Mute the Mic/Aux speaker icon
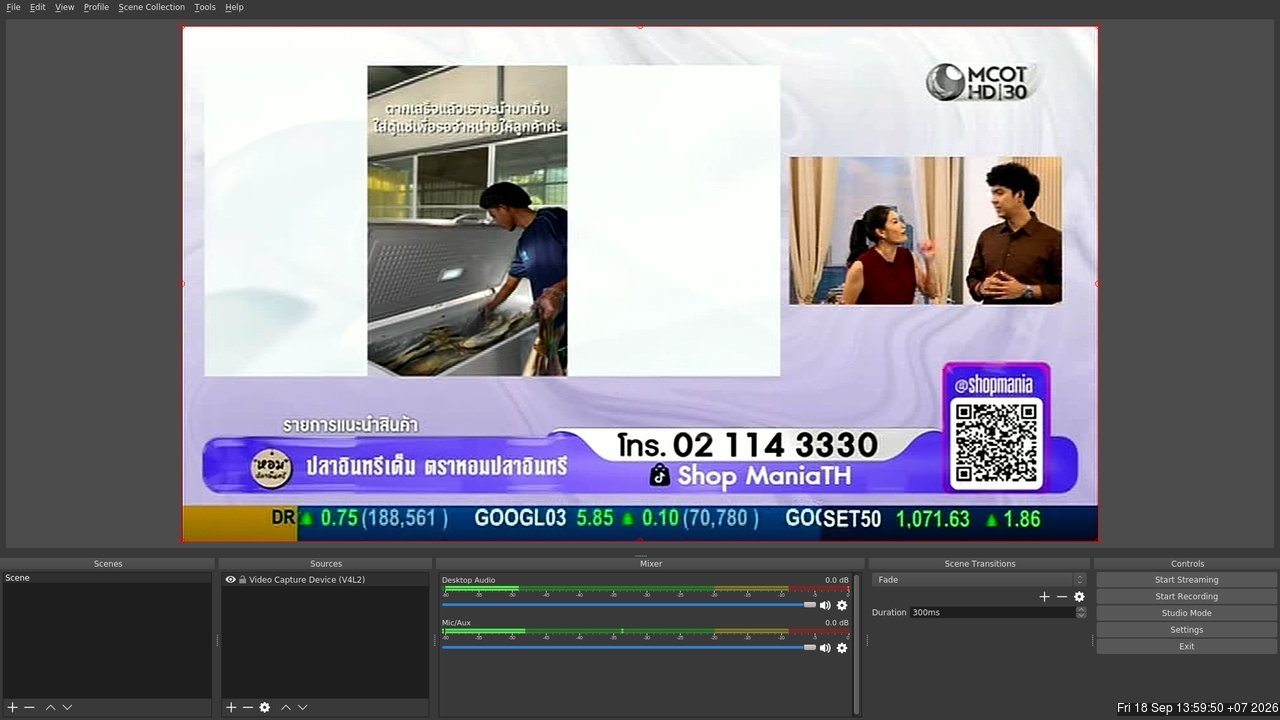Viewport: 1280px width, 720px height. (x=825, y=648)
